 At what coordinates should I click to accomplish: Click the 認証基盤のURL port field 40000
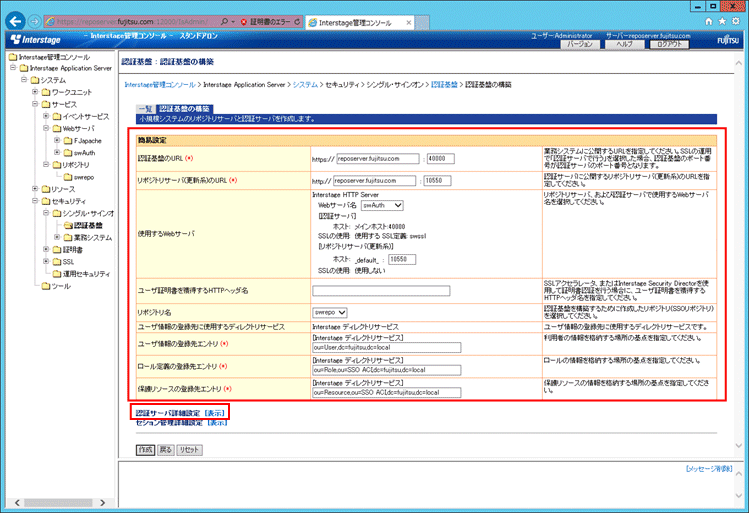pyautogui.click(x=440, y=159)
